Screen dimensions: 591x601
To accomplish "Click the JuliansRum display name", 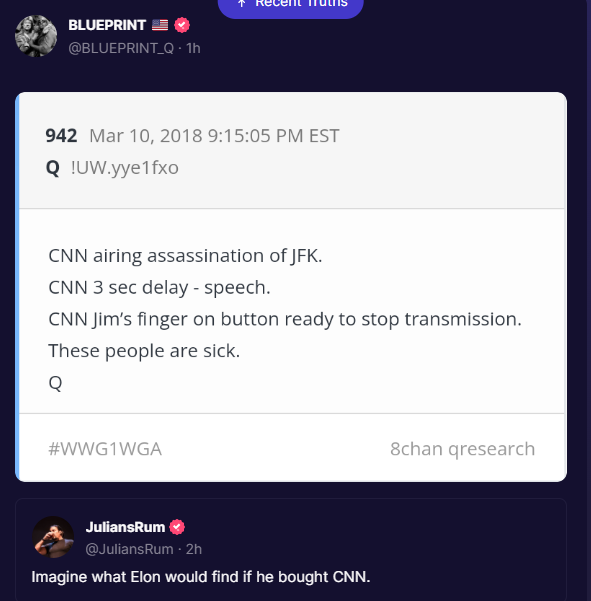I will tap(125, 527).
